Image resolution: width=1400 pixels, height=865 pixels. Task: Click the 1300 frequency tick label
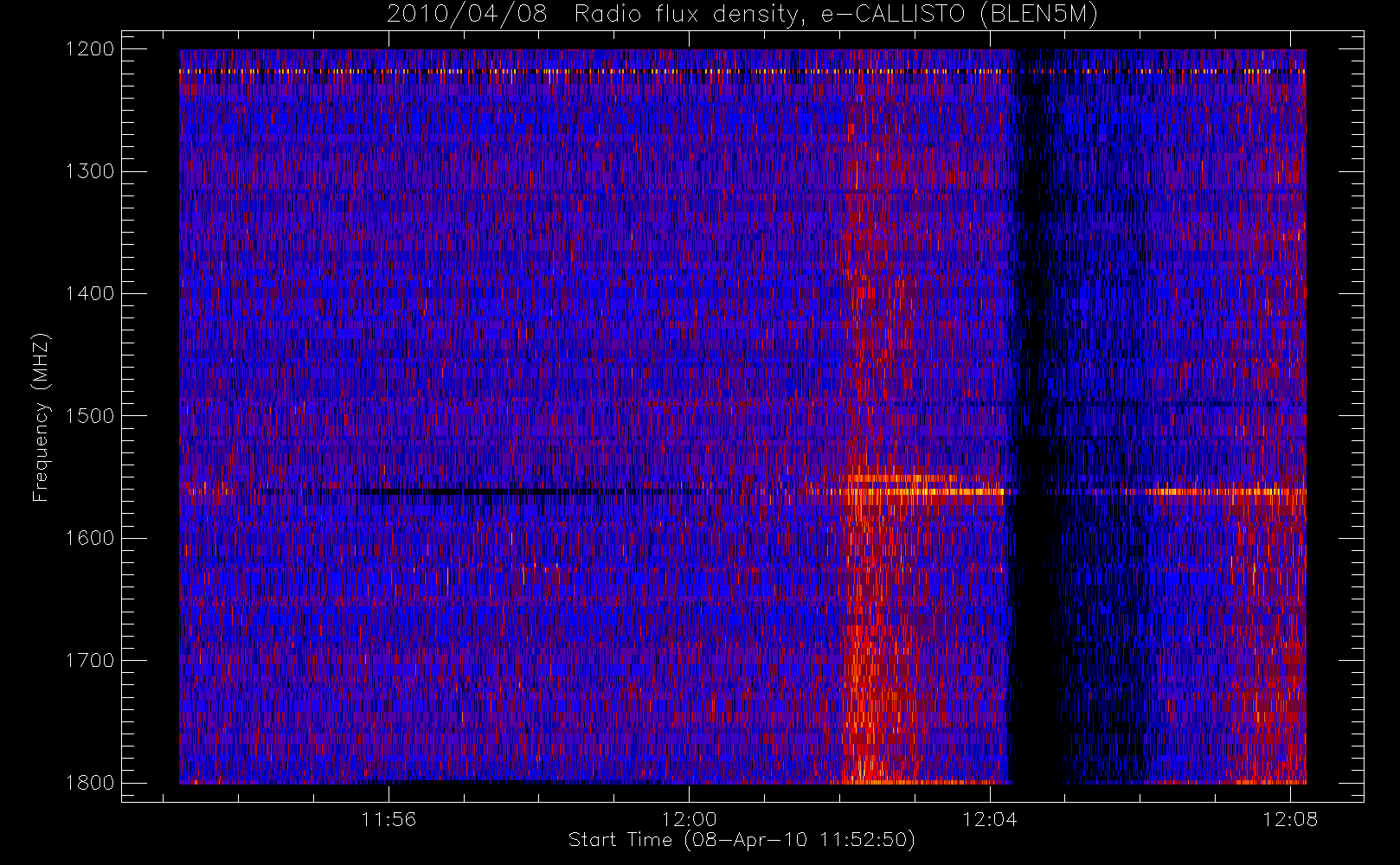pyautogui.click(x=90, y=171)
